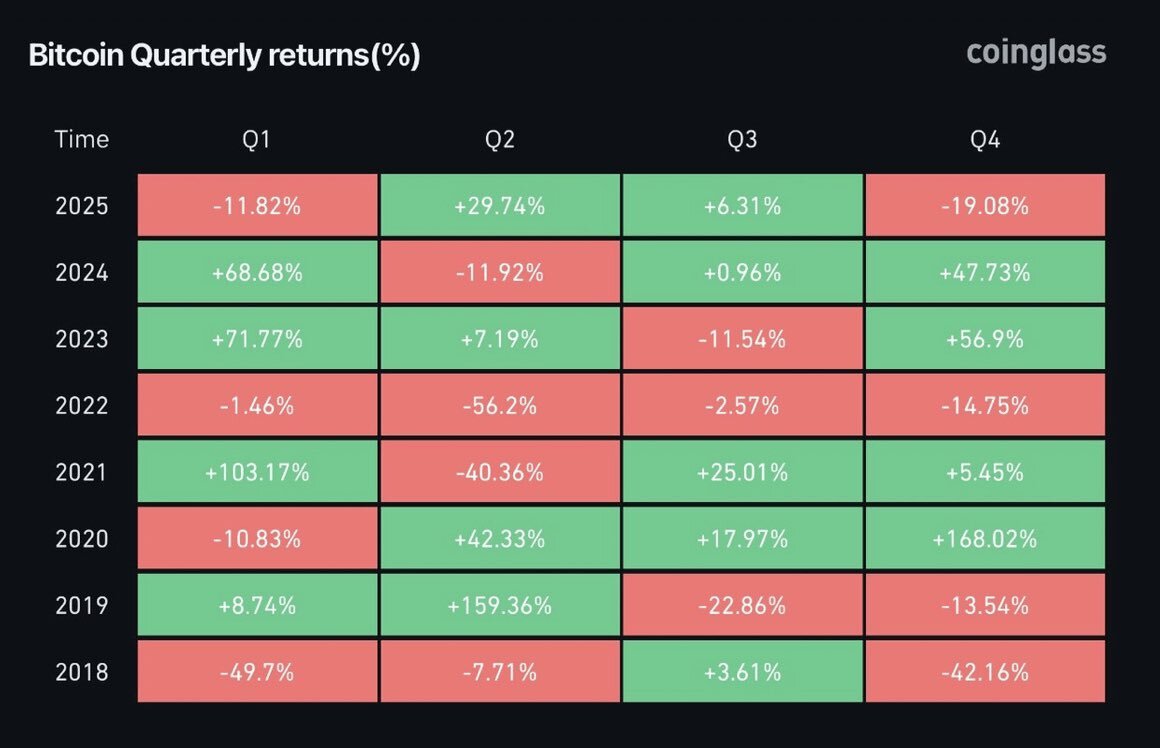
Task: Click the Bitcoin Quarterly returns title
Action: tap(224, 56)
